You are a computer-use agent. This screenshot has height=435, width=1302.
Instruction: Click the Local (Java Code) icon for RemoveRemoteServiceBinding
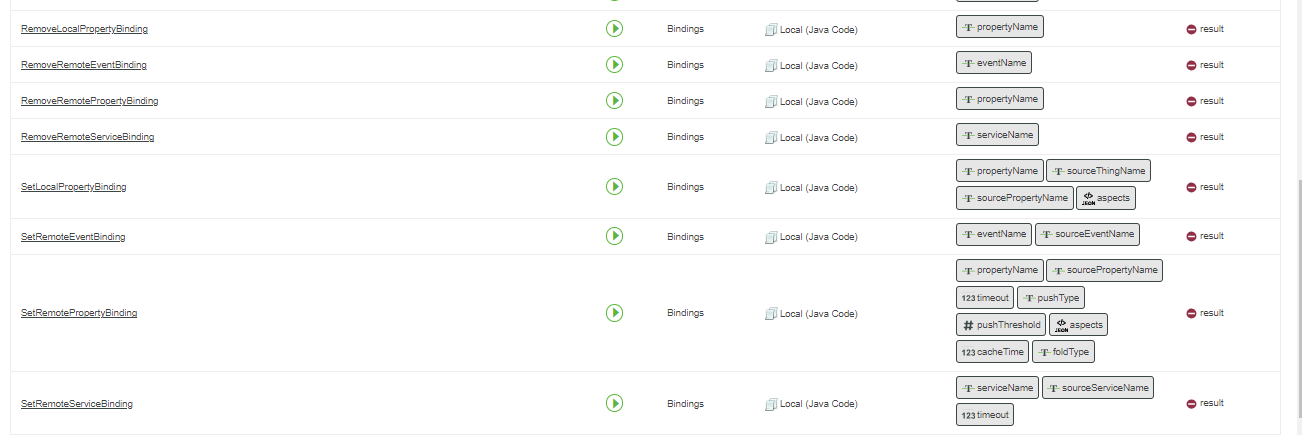[x=771, y=137]
